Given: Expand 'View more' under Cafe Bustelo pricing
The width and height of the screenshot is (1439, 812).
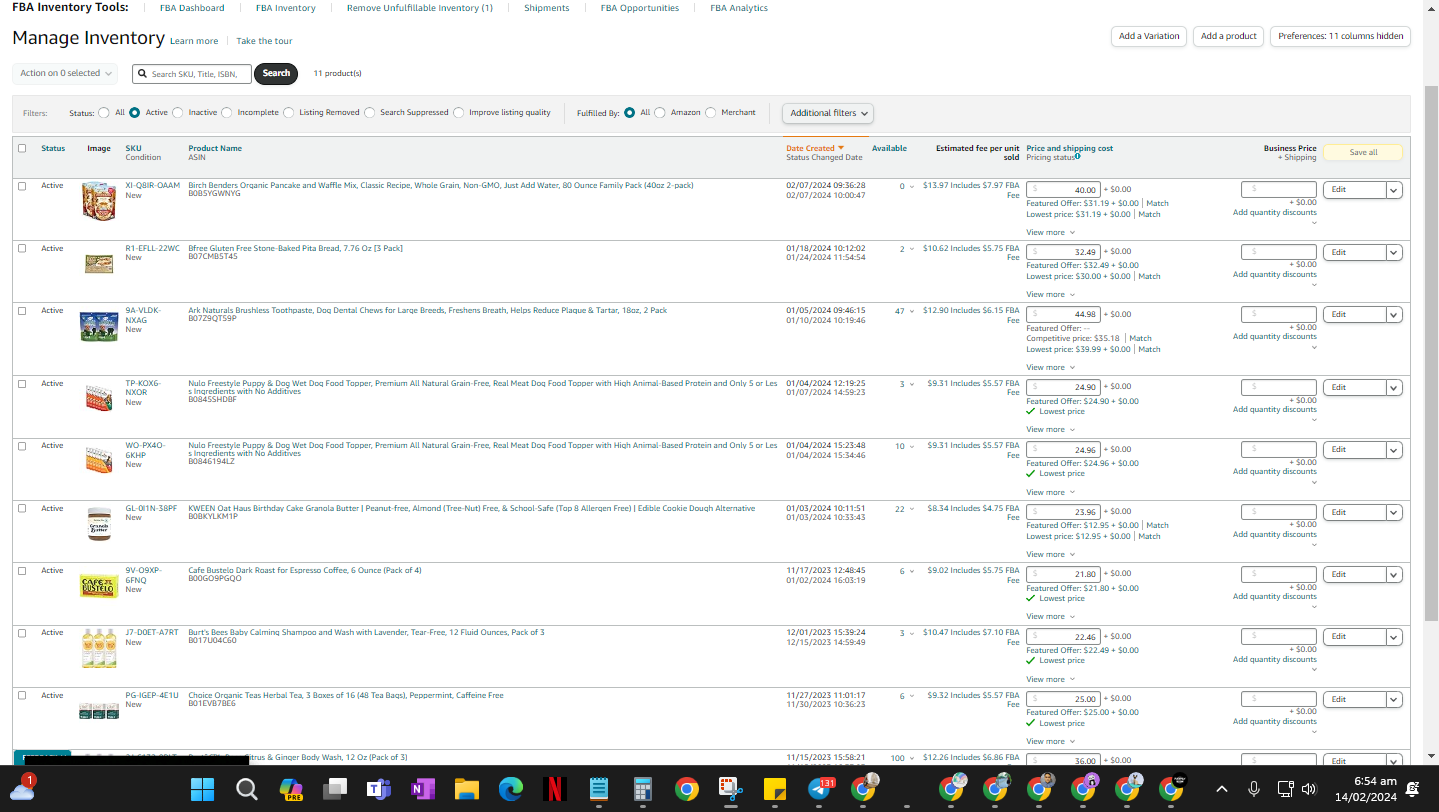Looking at the screenshot, I should tap(1050, 616).
